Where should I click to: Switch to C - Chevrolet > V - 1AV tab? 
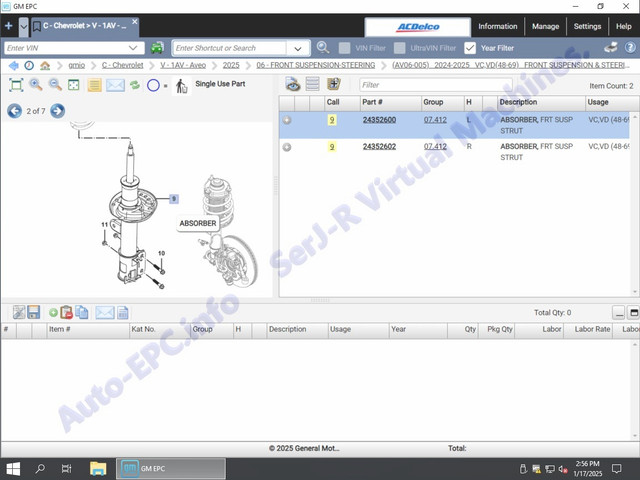coord(84,26)
